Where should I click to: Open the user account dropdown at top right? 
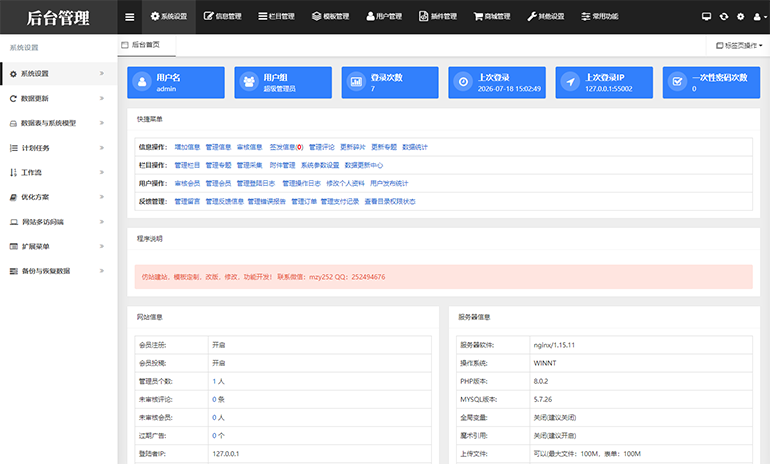759,17
